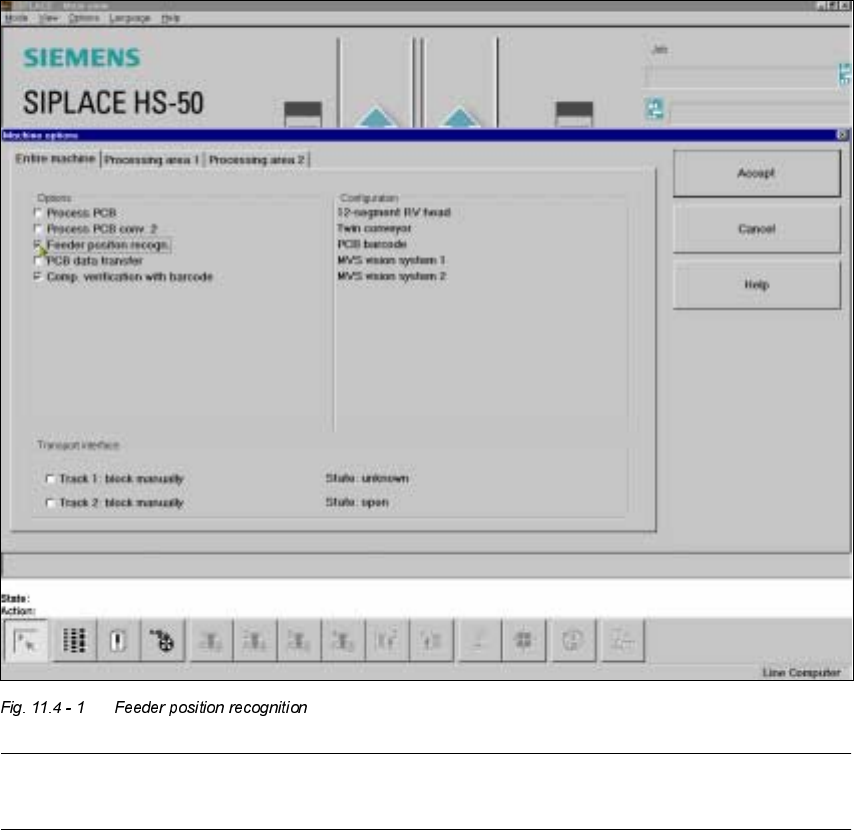Check Track 1: block manually
854x830 pixels.
pyautogui.click(x=50, y=479)
